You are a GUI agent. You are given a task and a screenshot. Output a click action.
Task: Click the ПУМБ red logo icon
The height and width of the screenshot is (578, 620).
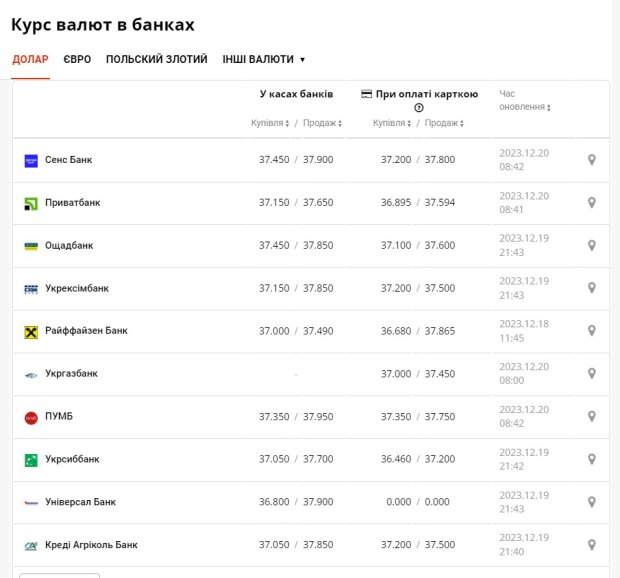(x=31, y=417)
